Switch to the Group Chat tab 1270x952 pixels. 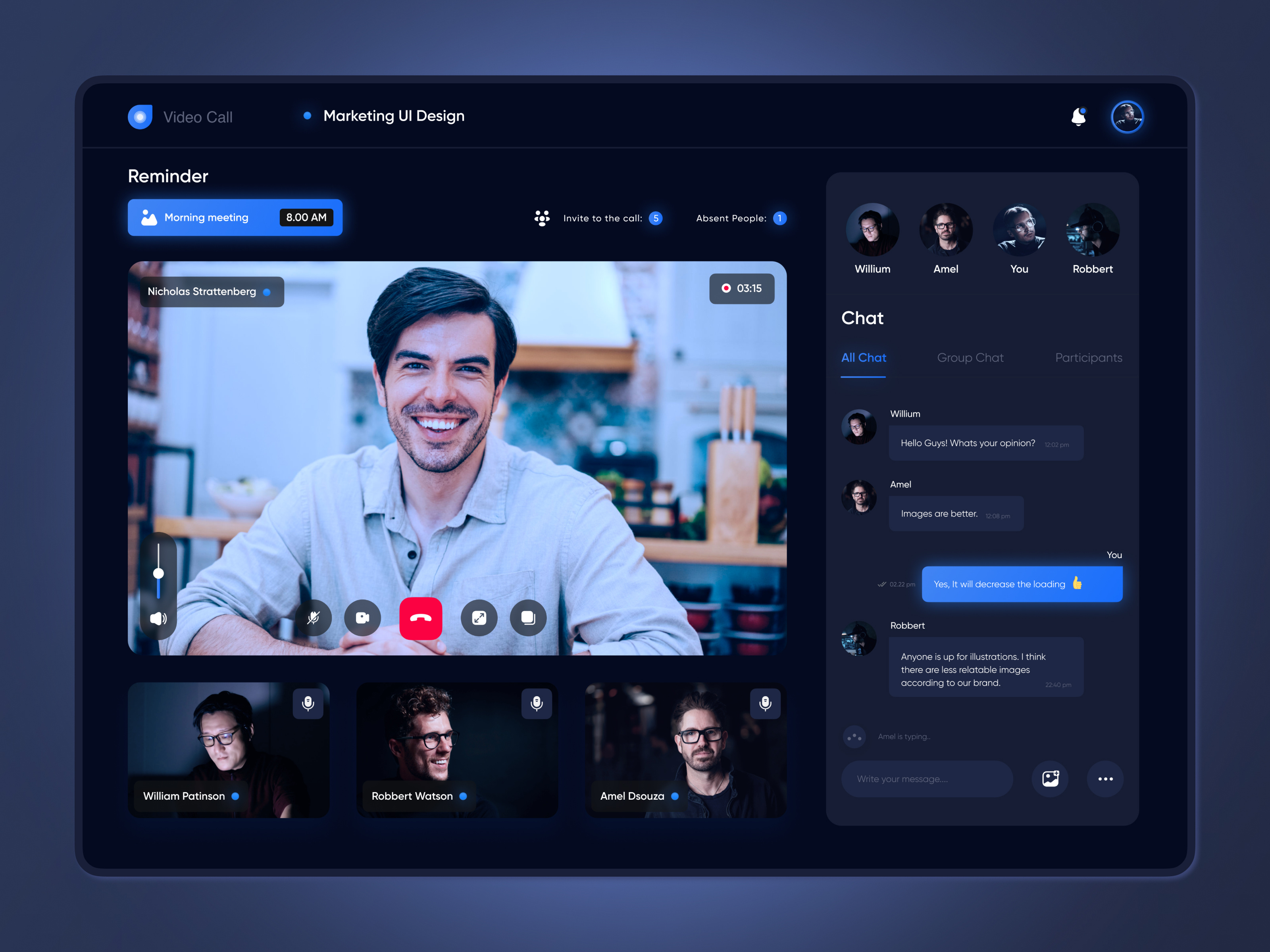[970, 357]
